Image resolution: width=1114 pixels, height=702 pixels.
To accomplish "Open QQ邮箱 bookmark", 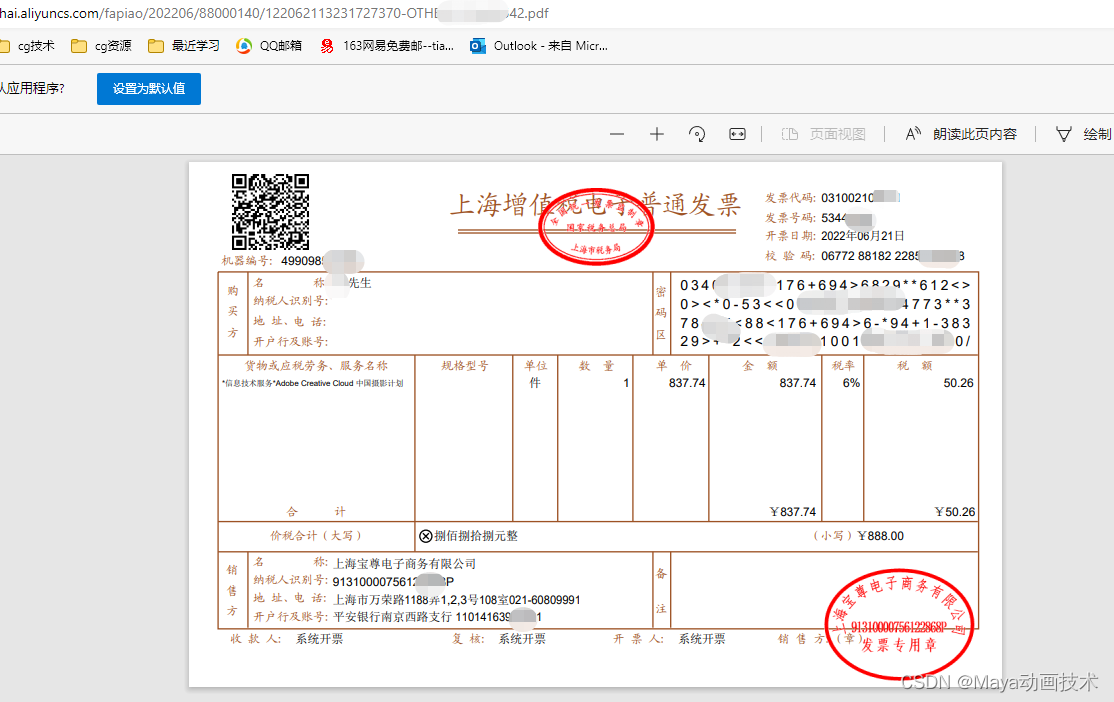I will 269,46.
